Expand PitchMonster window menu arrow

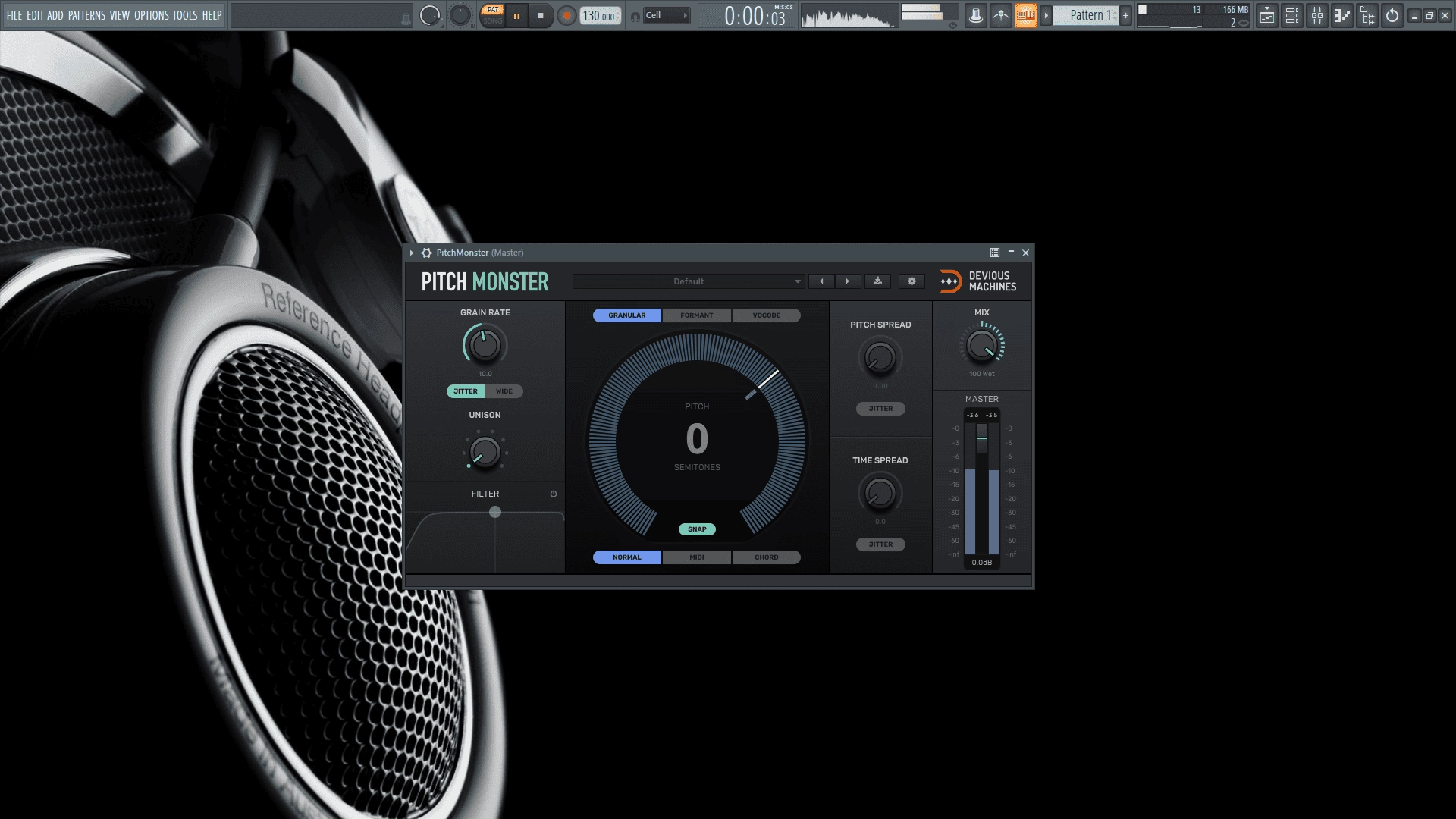click(412, 253)
